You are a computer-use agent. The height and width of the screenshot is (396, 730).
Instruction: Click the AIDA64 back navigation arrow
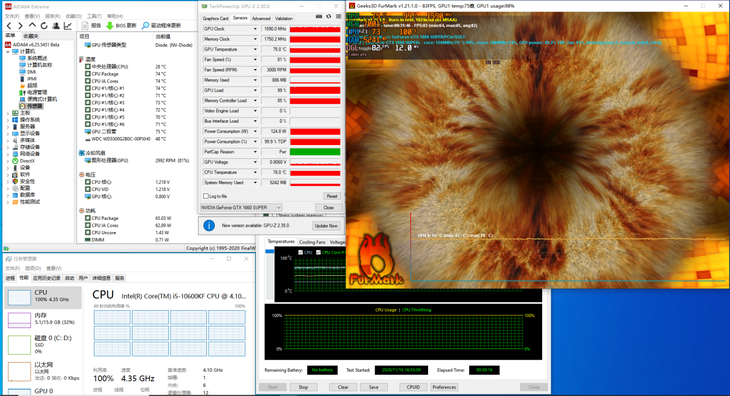click(x=9, y=26)
